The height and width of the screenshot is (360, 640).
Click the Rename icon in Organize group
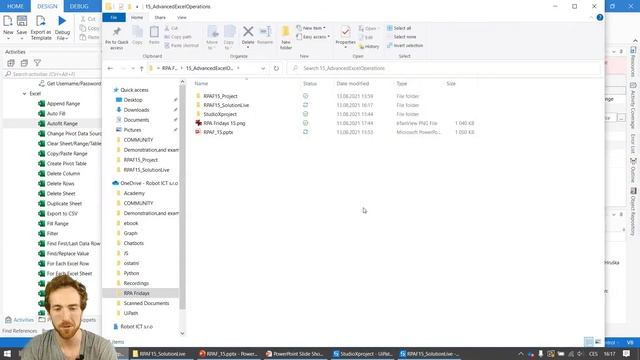pyautogui.click(x=265, y=36)
